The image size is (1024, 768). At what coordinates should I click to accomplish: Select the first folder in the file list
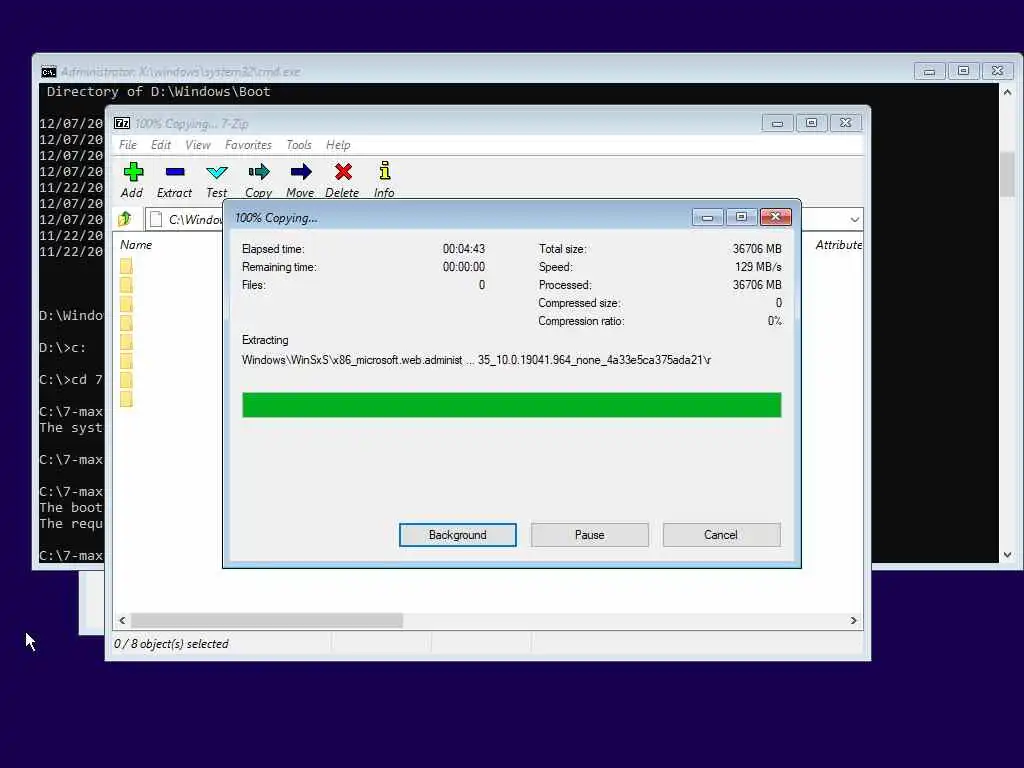tap(126, 266)
